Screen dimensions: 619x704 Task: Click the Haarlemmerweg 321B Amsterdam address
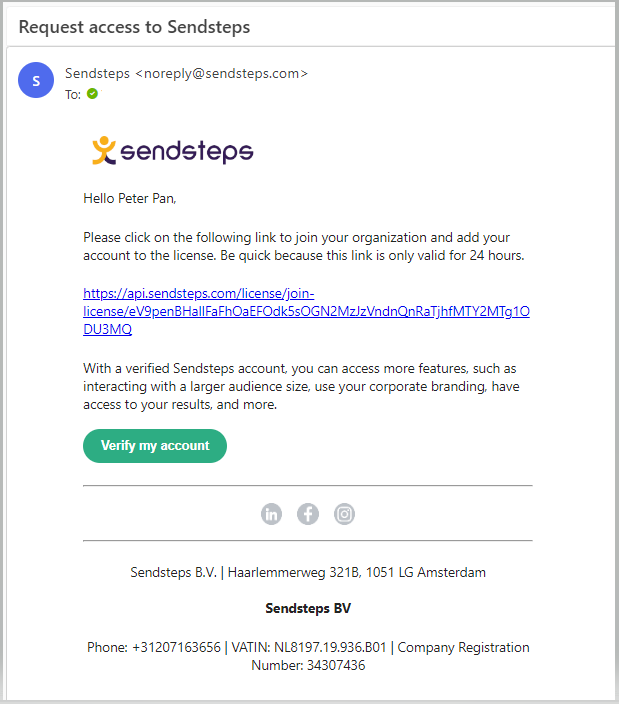[x=357, y=572]
